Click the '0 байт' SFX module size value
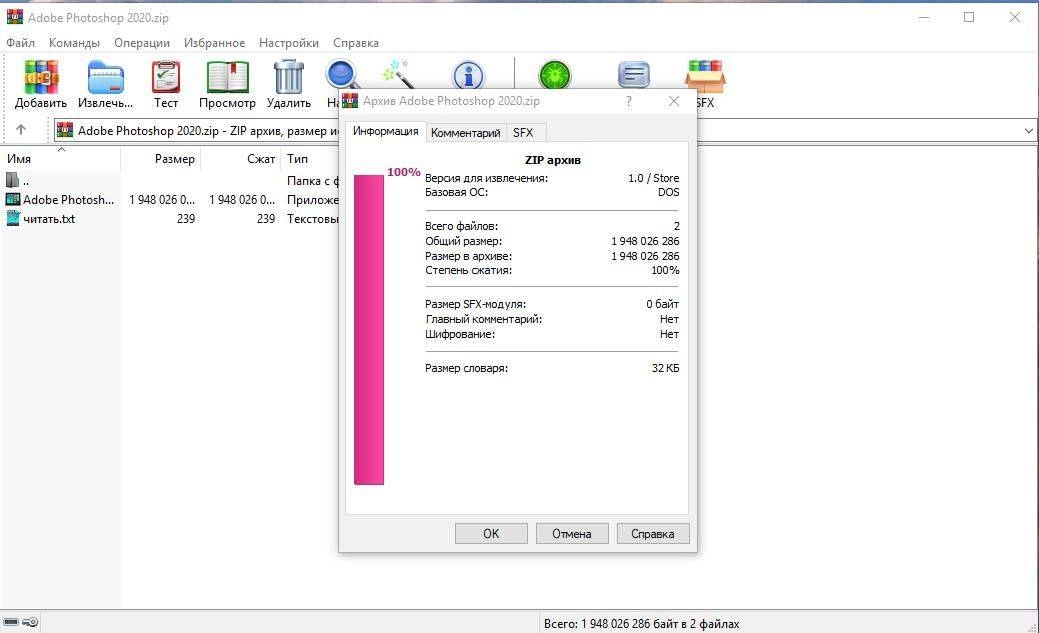Image resolution: width=1039 pixels, height=633 pixels. pos(663,304)
